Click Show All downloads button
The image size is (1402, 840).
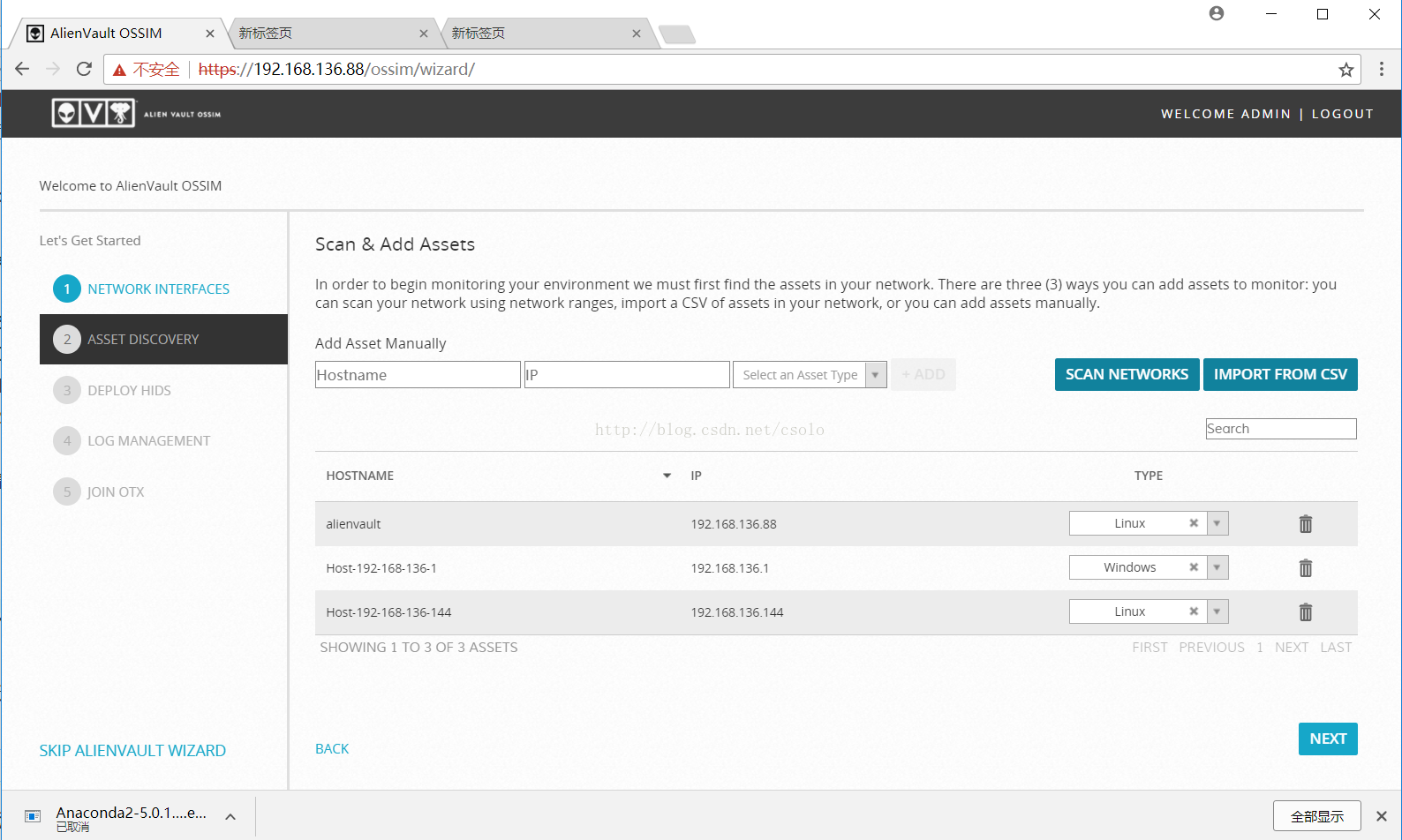point(1317,816)
